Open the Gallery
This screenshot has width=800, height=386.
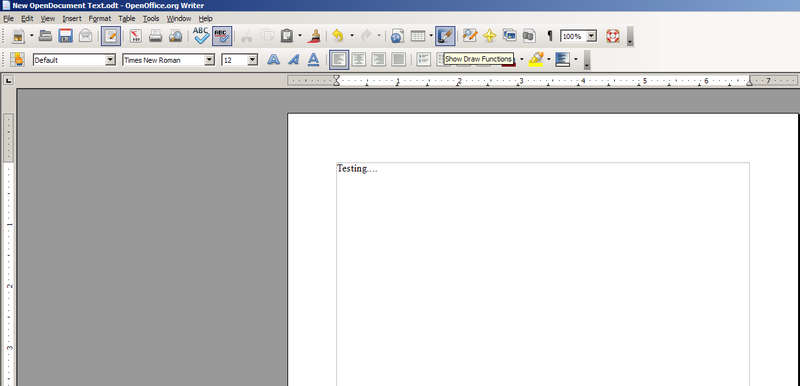pyautogui.click(x=509, y=36)
